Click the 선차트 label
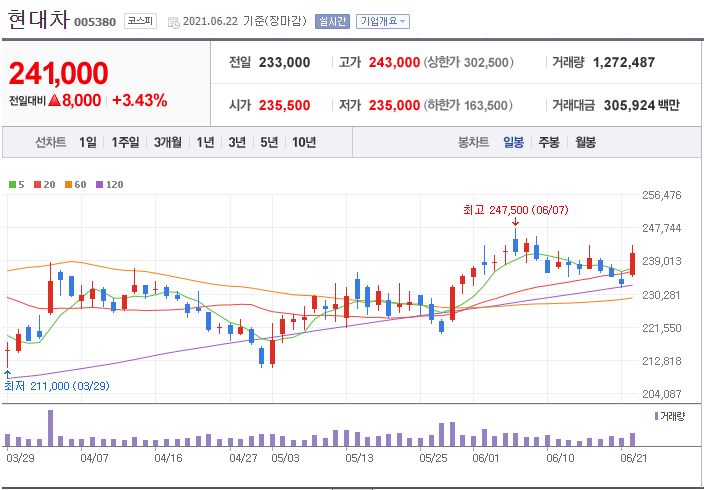 pyautogui.click(x=51, y=143)
